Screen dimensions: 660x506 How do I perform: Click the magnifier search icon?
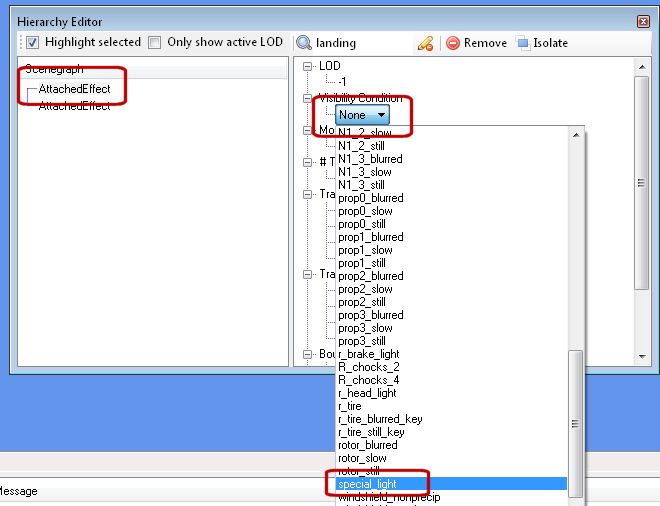click(x=304, y=43)
